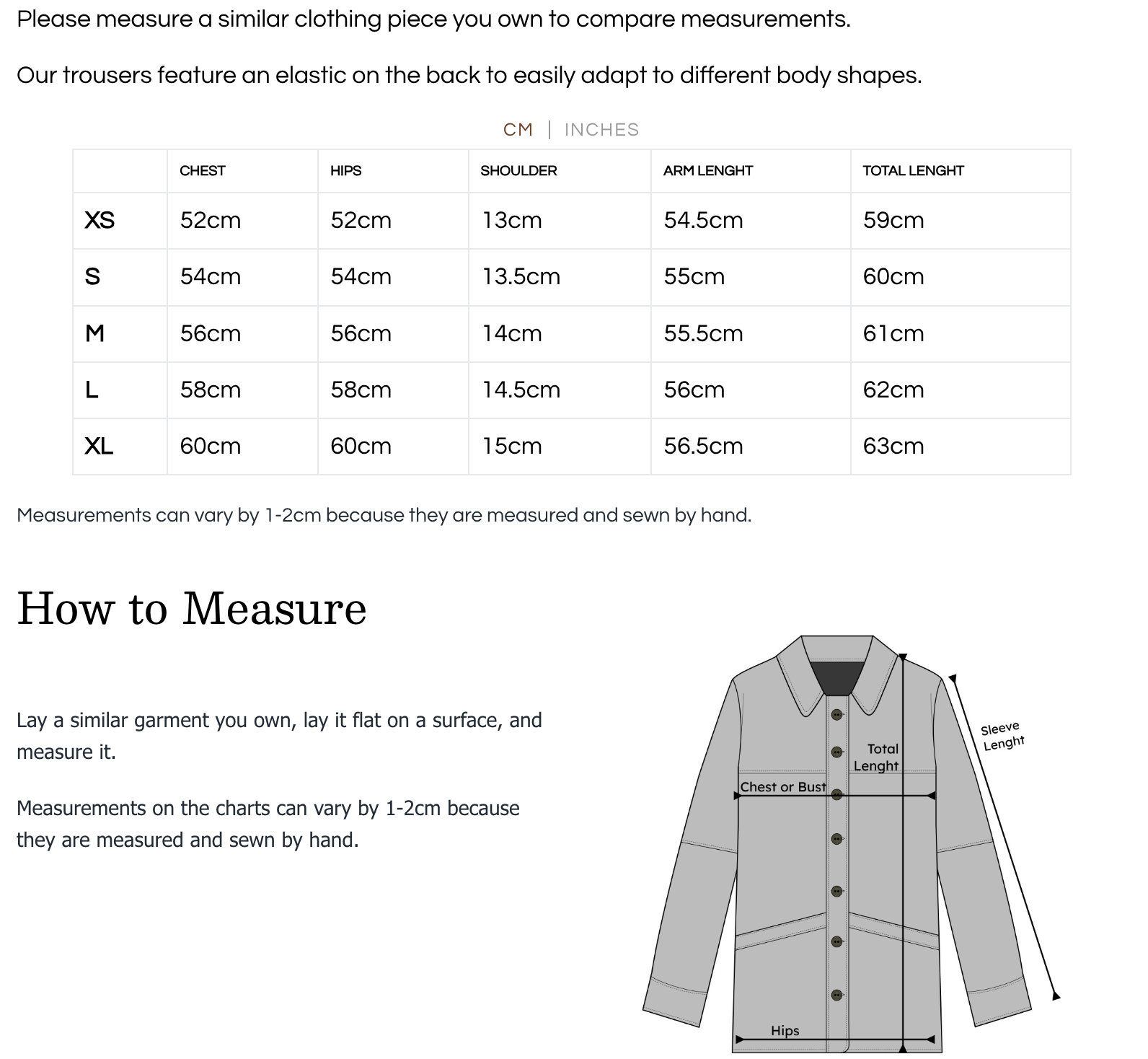Click the Sleeve Lenght label on diagram
This screenshot has height=1059, width=1148.
1002,735
